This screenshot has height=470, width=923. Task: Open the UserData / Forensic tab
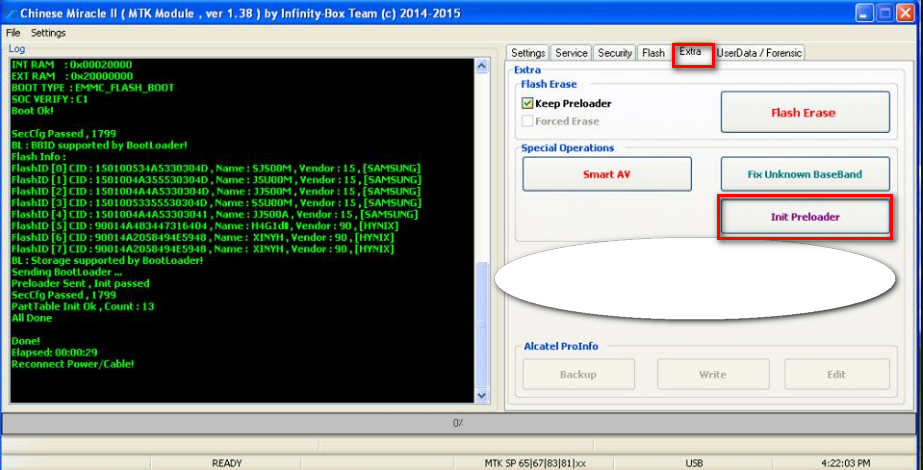click(x=759, y=53)
